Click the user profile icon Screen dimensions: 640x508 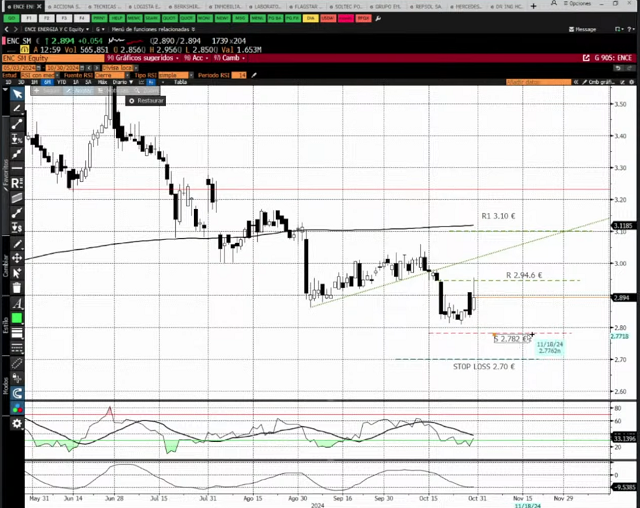pyautogui.click(x=553, y=3)
